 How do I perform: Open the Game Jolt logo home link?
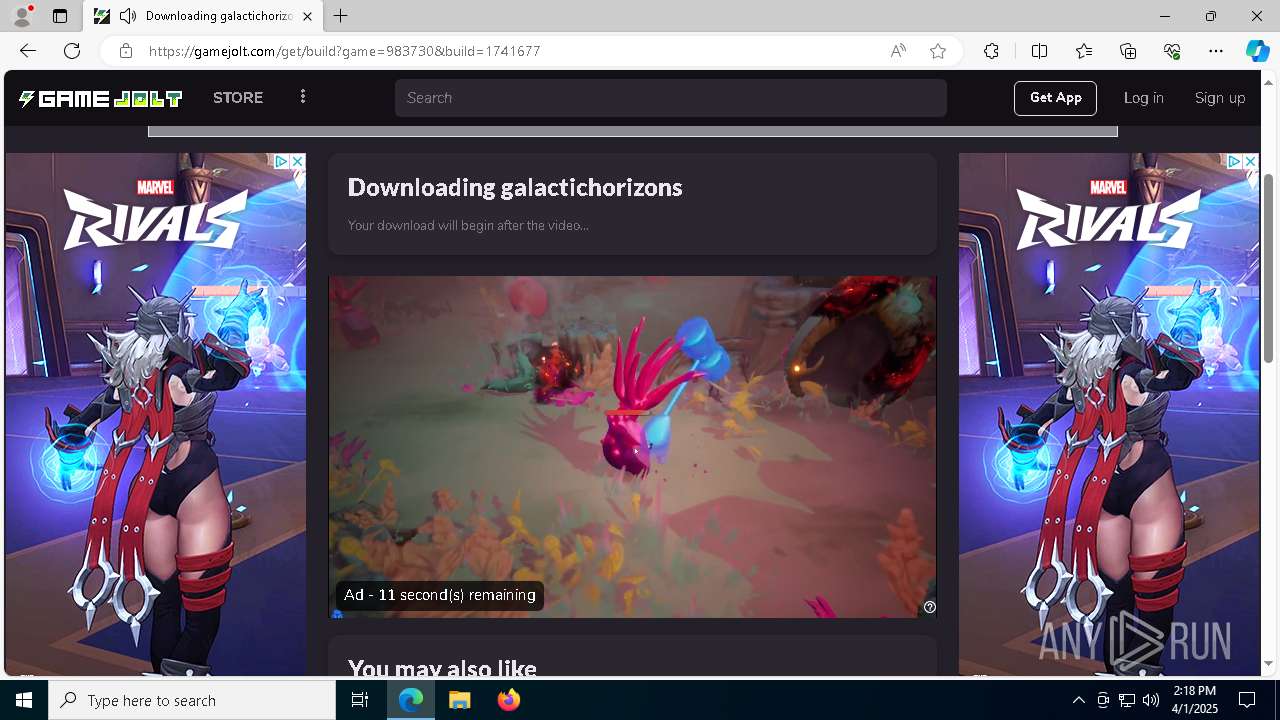[100, 98]
